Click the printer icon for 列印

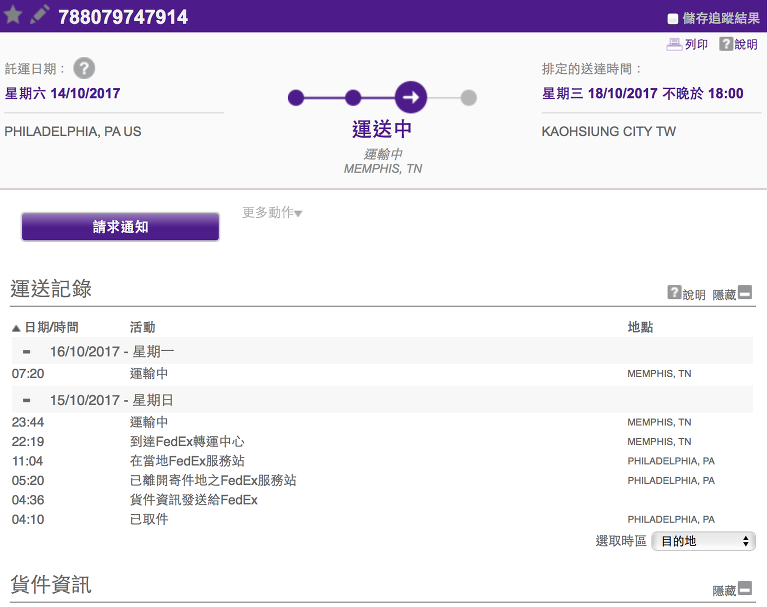point(675,44)
